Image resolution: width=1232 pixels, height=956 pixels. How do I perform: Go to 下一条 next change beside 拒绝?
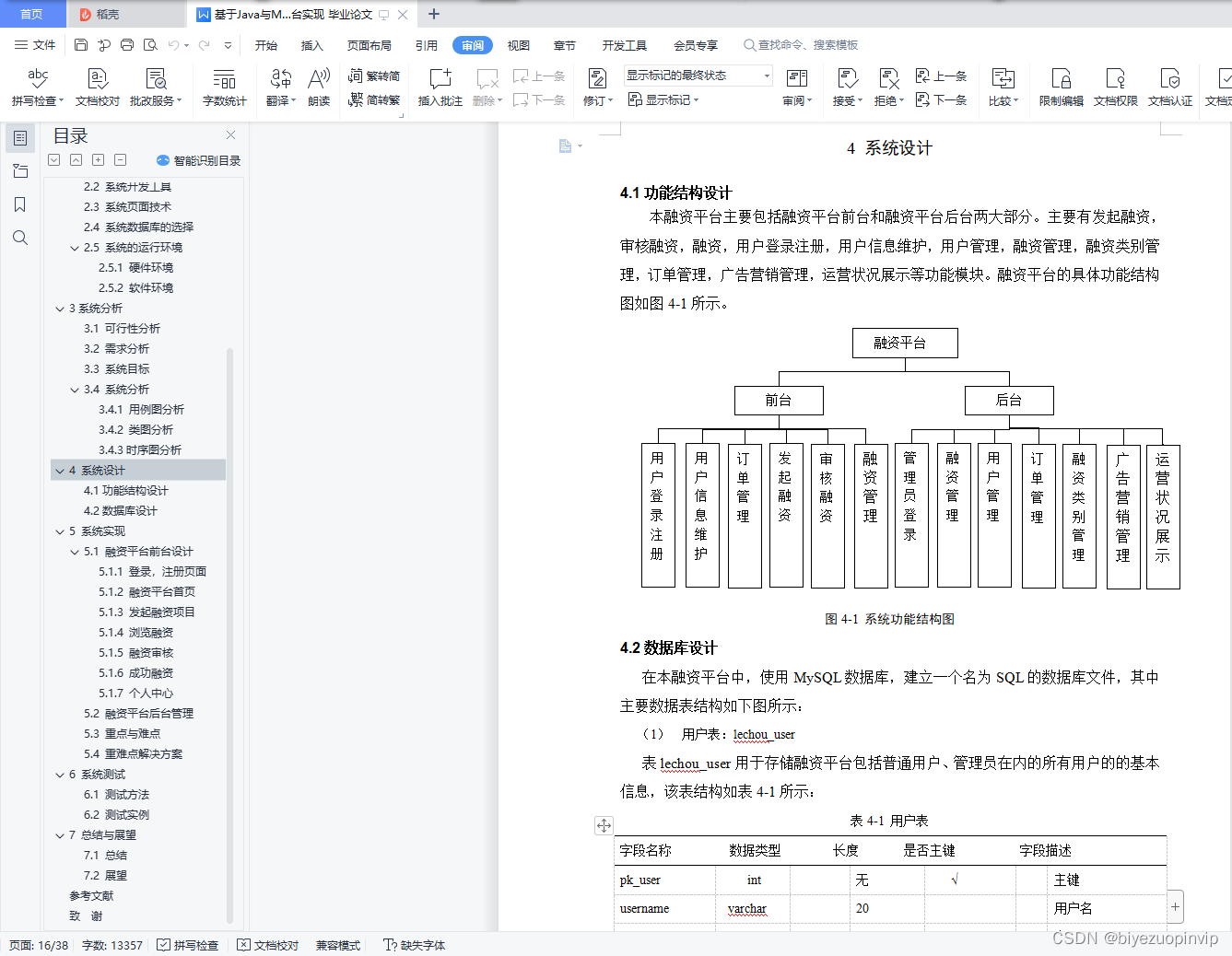point(941,99)
